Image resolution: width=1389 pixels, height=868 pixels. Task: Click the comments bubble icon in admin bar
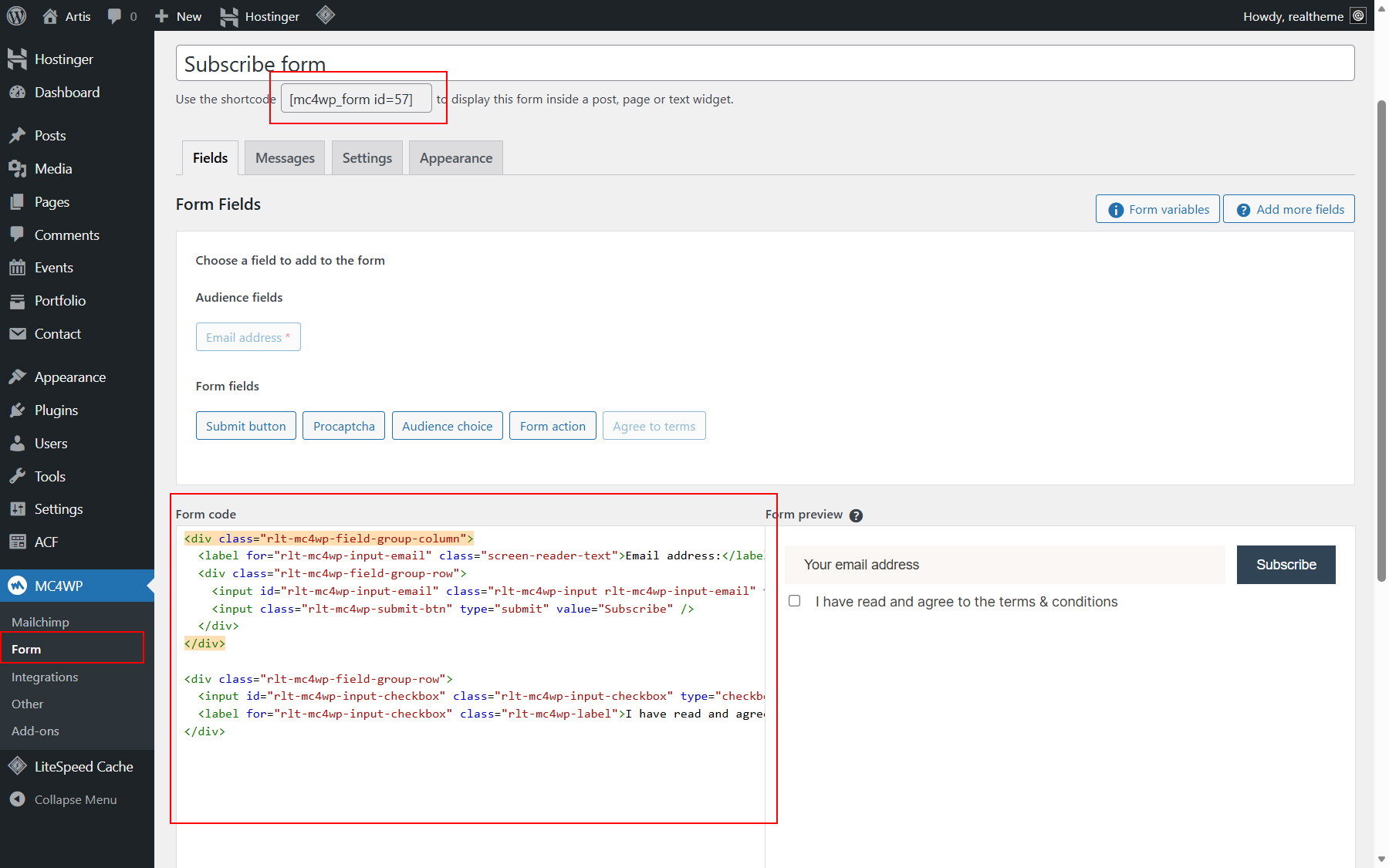115,16
